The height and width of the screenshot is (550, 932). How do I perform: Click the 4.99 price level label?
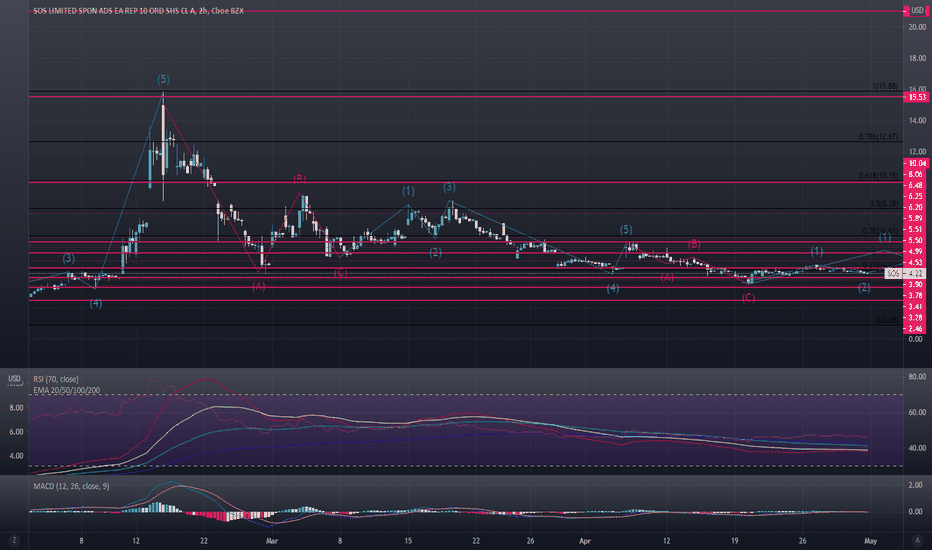pyautogui.click(x=915, y=252)
